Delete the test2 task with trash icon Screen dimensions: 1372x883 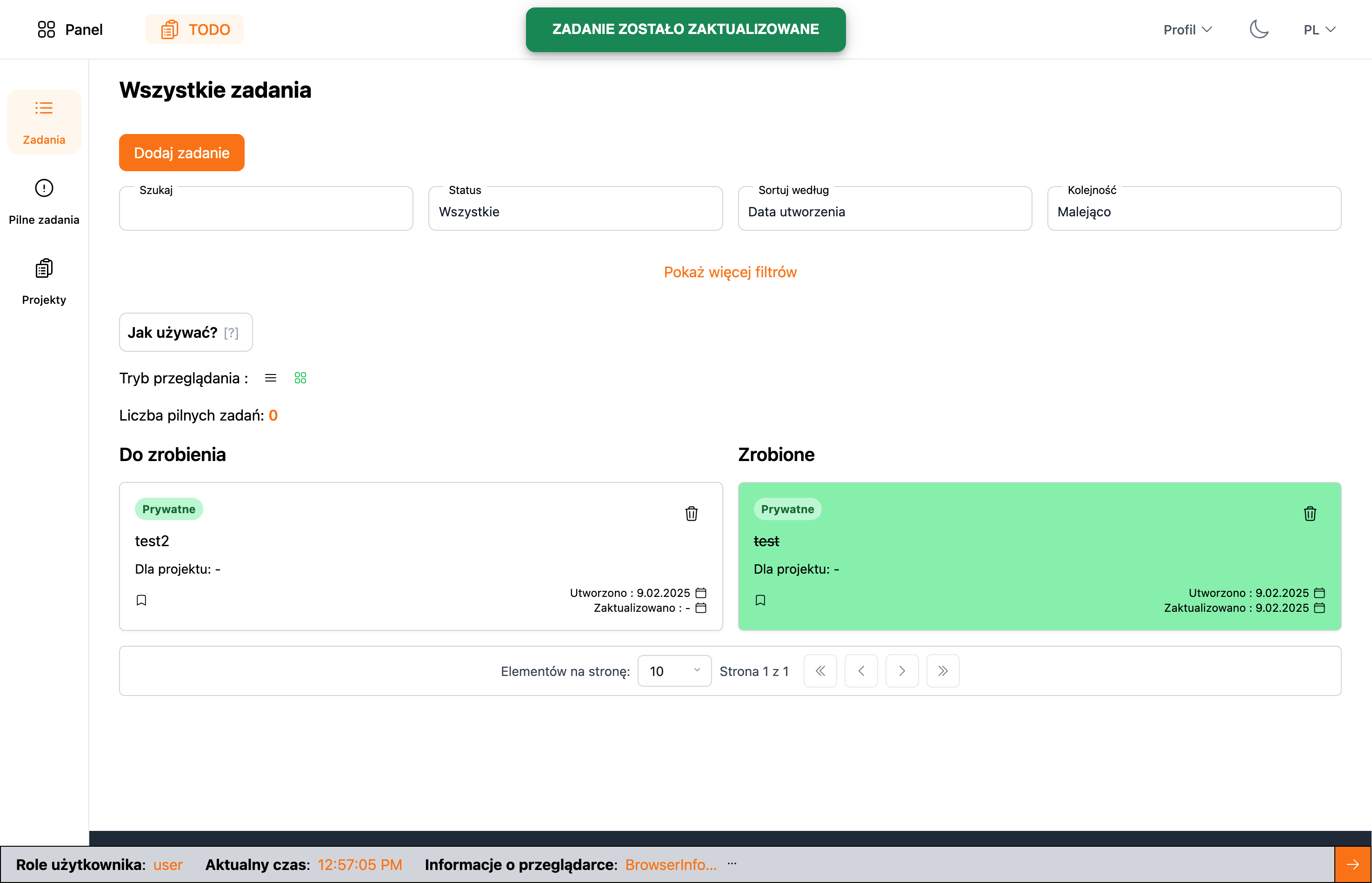coord(691,513)
